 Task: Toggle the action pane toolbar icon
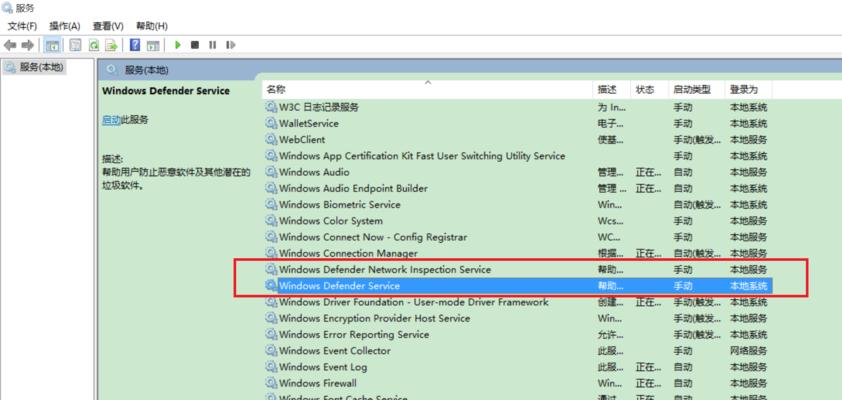153,45
